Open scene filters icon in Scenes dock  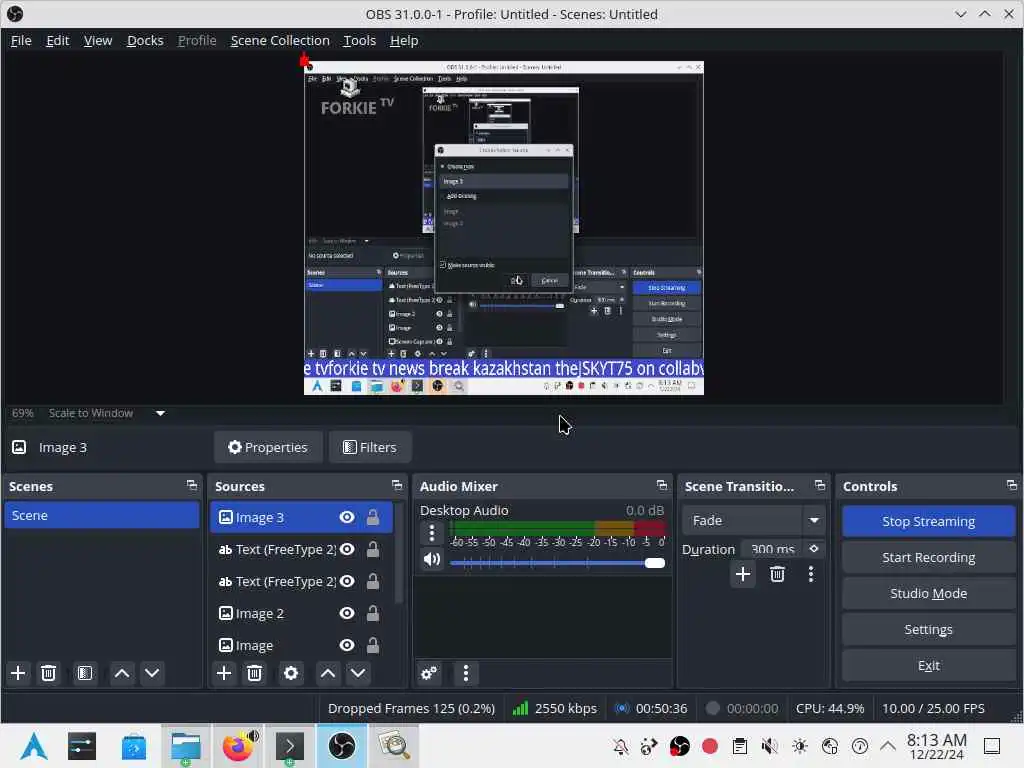(x=85, y=673)
